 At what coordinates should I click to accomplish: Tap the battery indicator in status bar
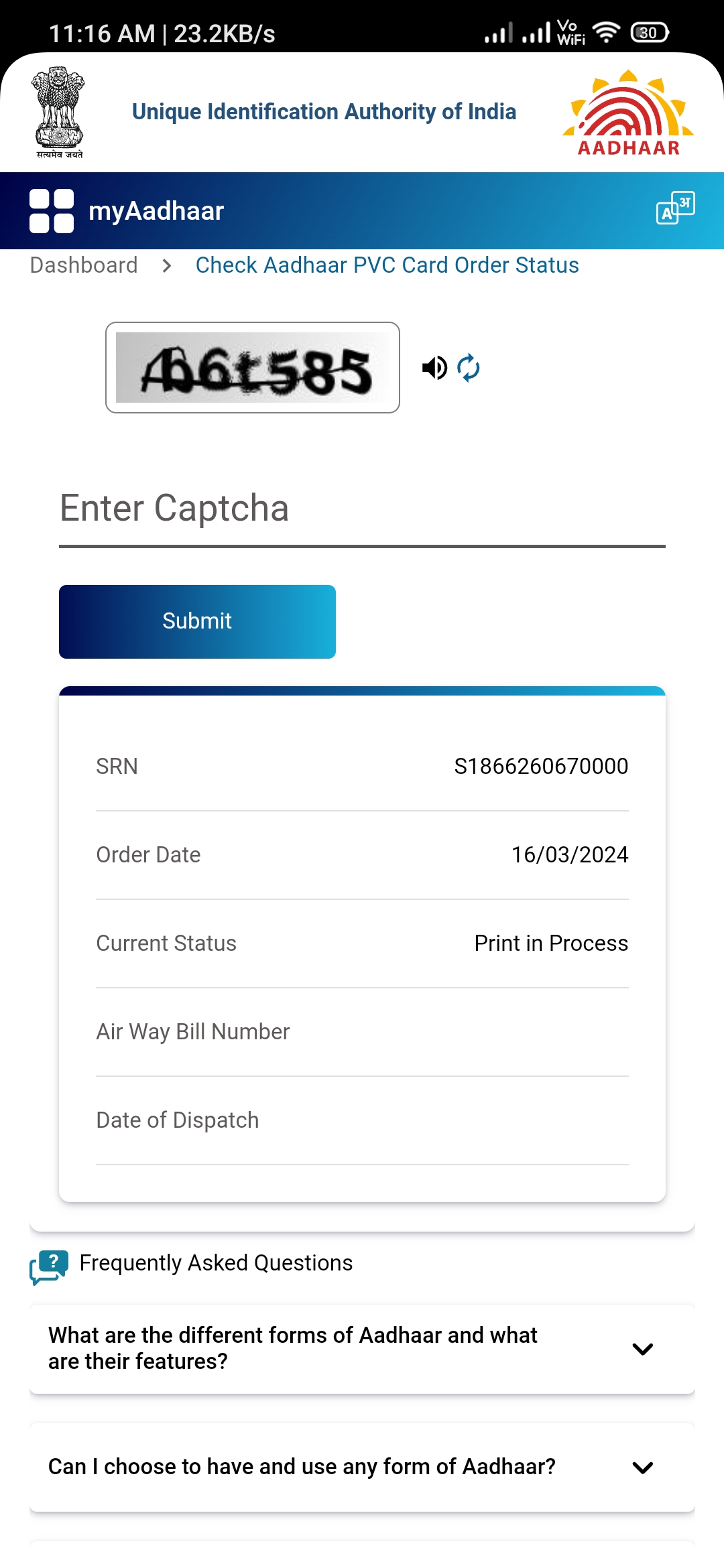(649, 32)
